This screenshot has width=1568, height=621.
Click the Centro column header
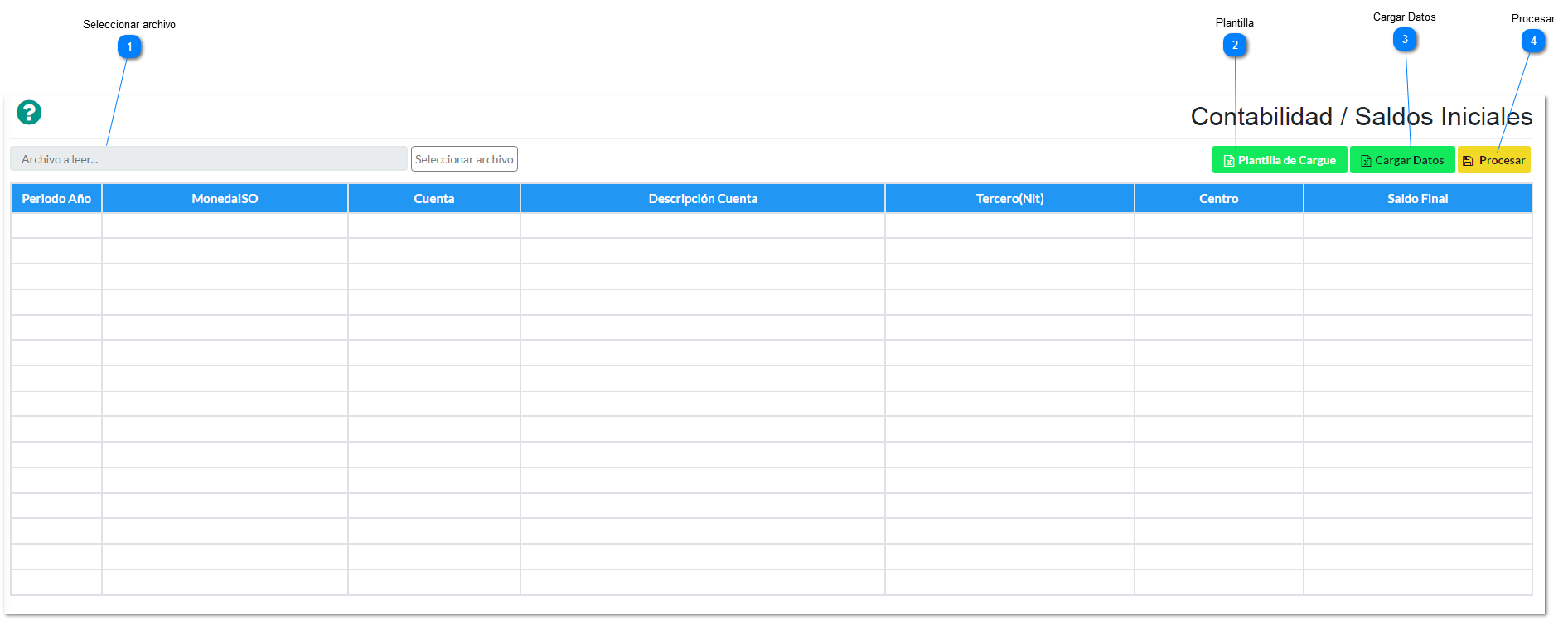pos(1218,199)
